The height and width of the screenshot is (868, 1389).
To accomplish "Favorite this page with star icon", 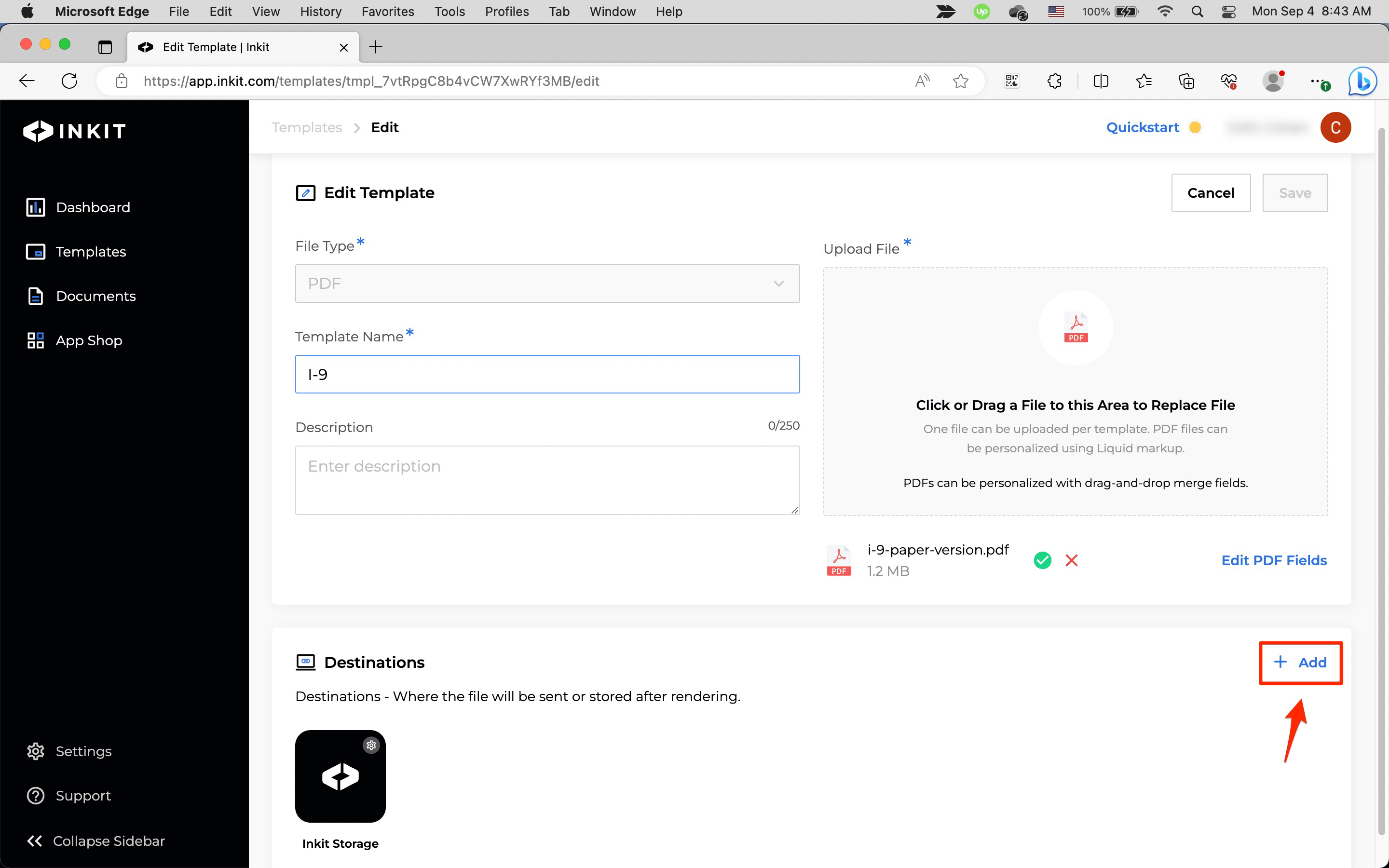I will [x=960, y=81].
